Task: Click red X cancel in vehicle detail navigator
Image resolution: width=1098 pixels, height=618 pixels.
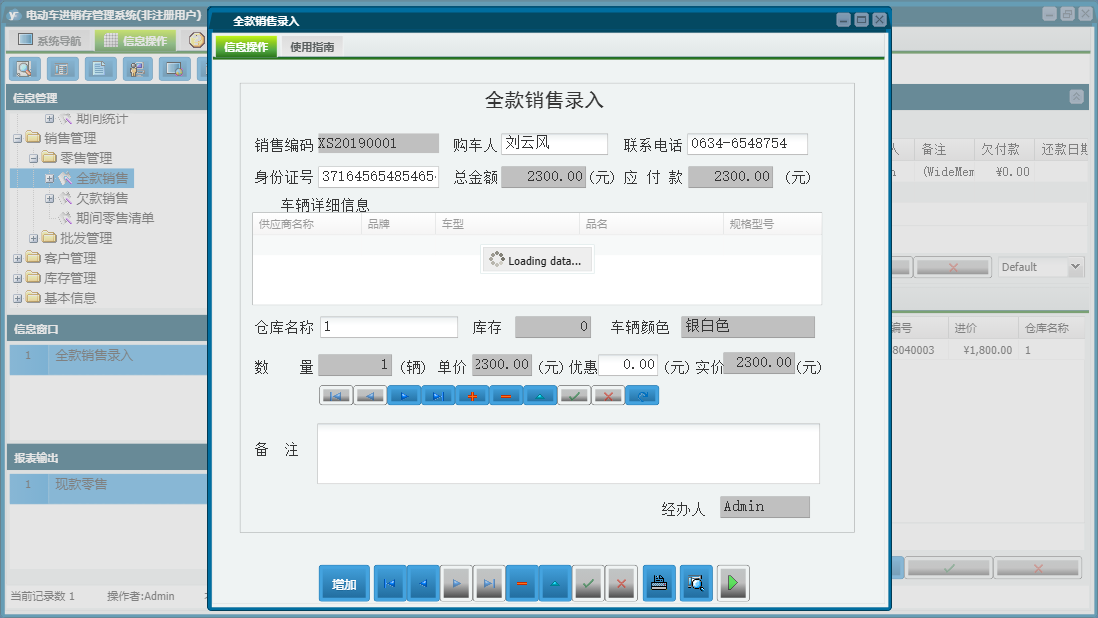Action: coord(609,396)
